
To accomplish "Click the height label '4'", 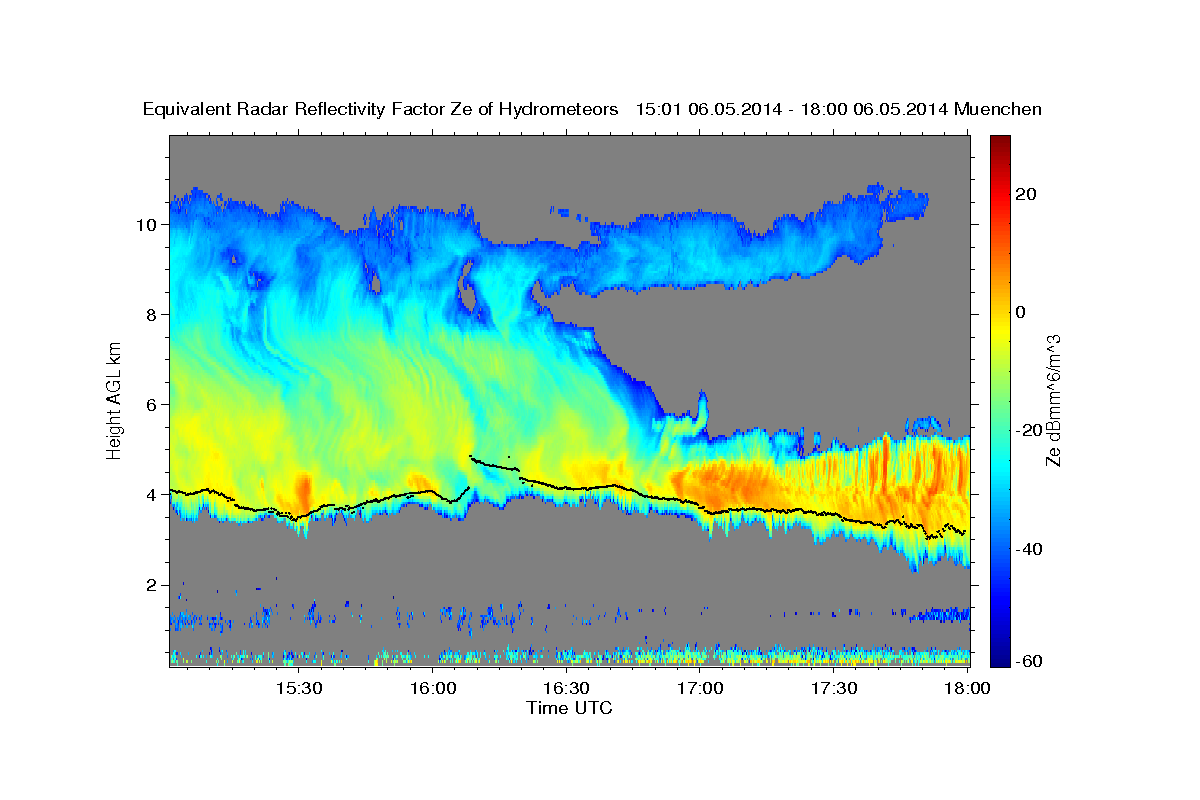I will click(152, 495).
